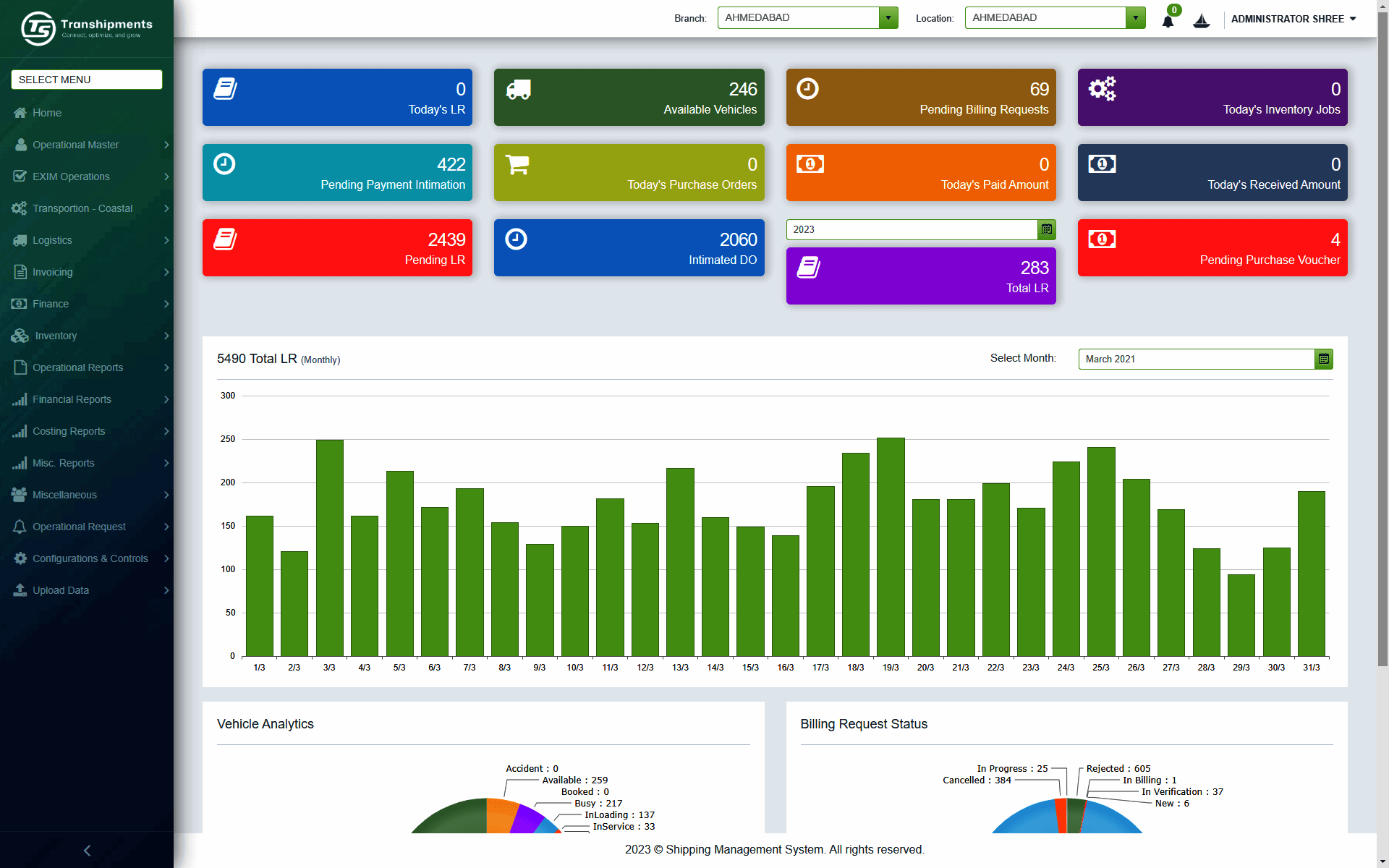Screen dimensions: 1389x868
Task: Open the Pending Payment Intimation card
Action: (337, 172)
